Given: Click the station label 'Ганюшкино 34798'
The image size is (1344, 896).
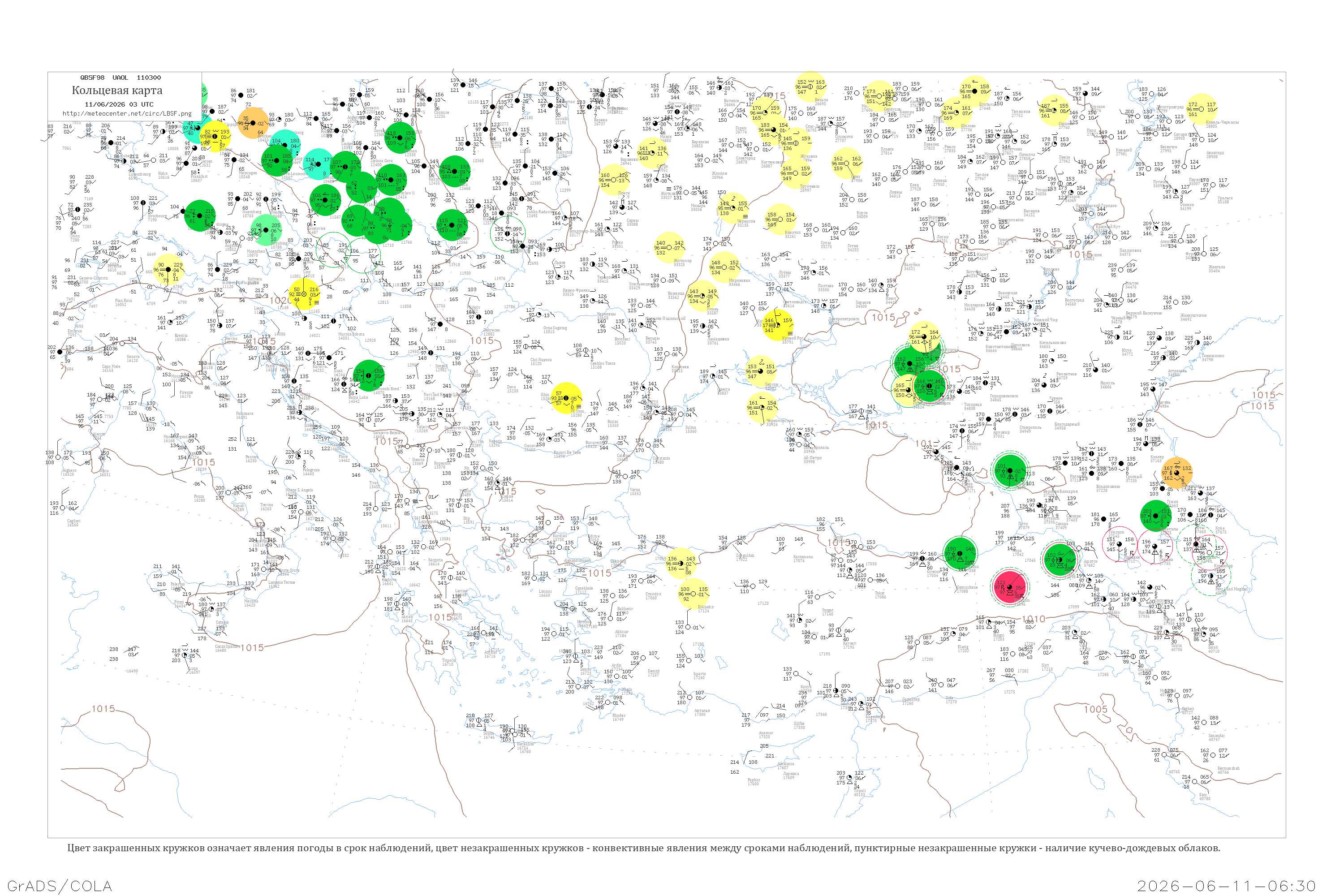Looking at the screenshot, I should click(x=1212, y=357).
